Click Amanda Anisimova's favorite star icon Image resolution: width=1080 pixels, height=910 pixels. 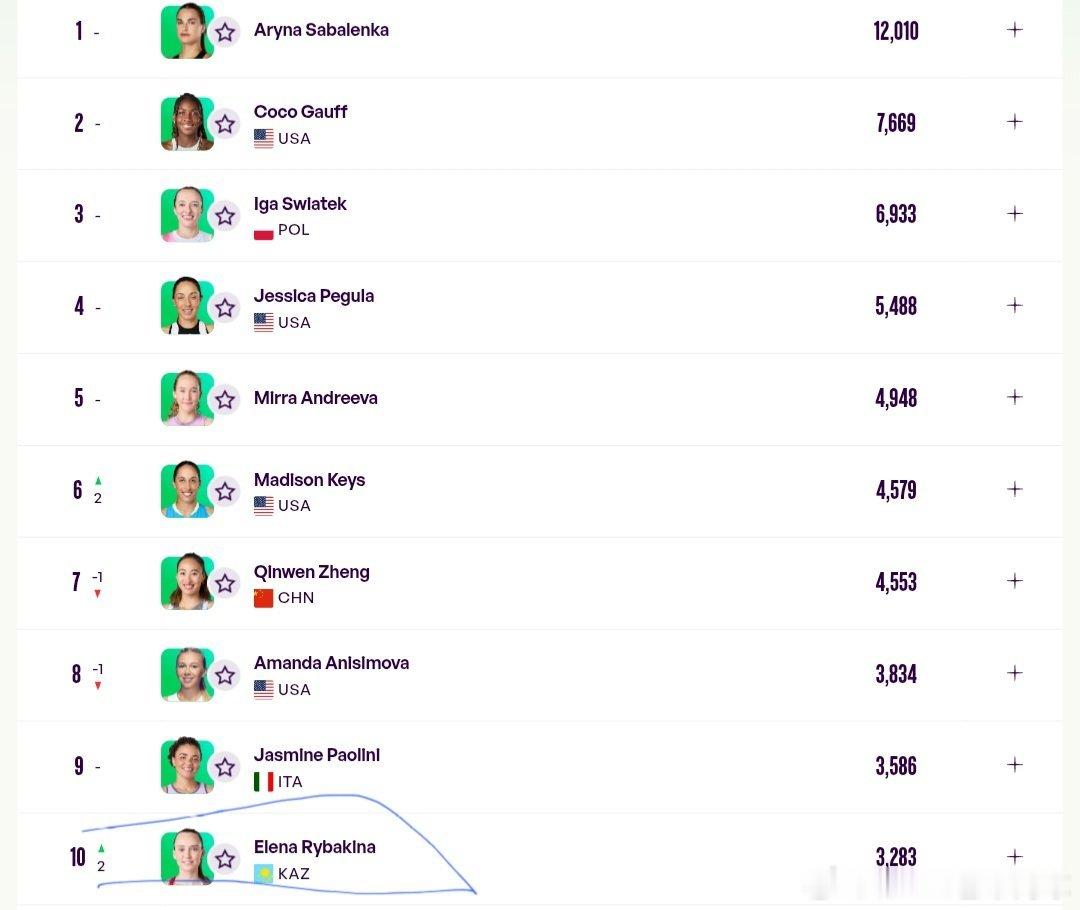(225, 675)
